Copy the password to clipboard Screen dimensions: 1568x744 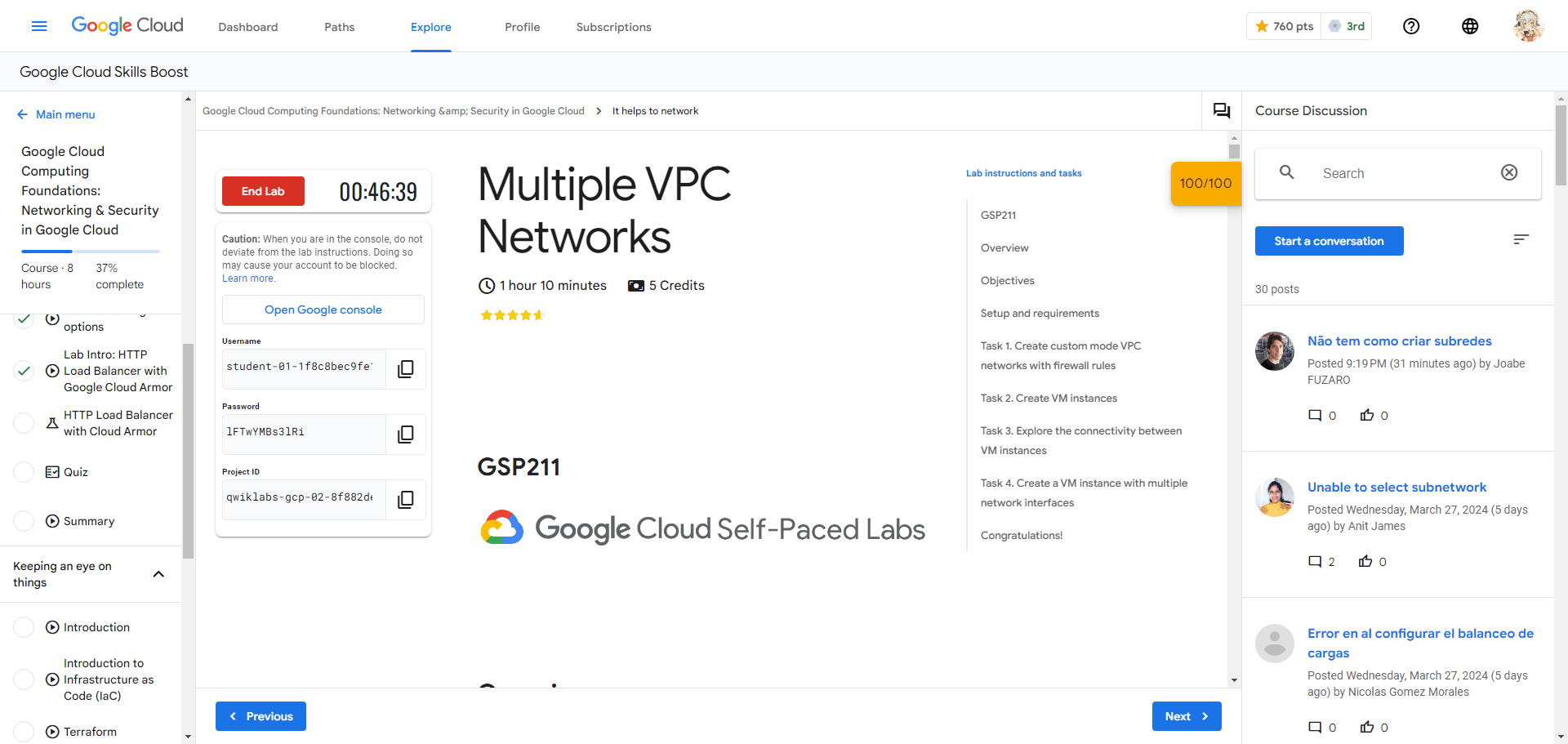pyautogui.click(x=406, y=434)
